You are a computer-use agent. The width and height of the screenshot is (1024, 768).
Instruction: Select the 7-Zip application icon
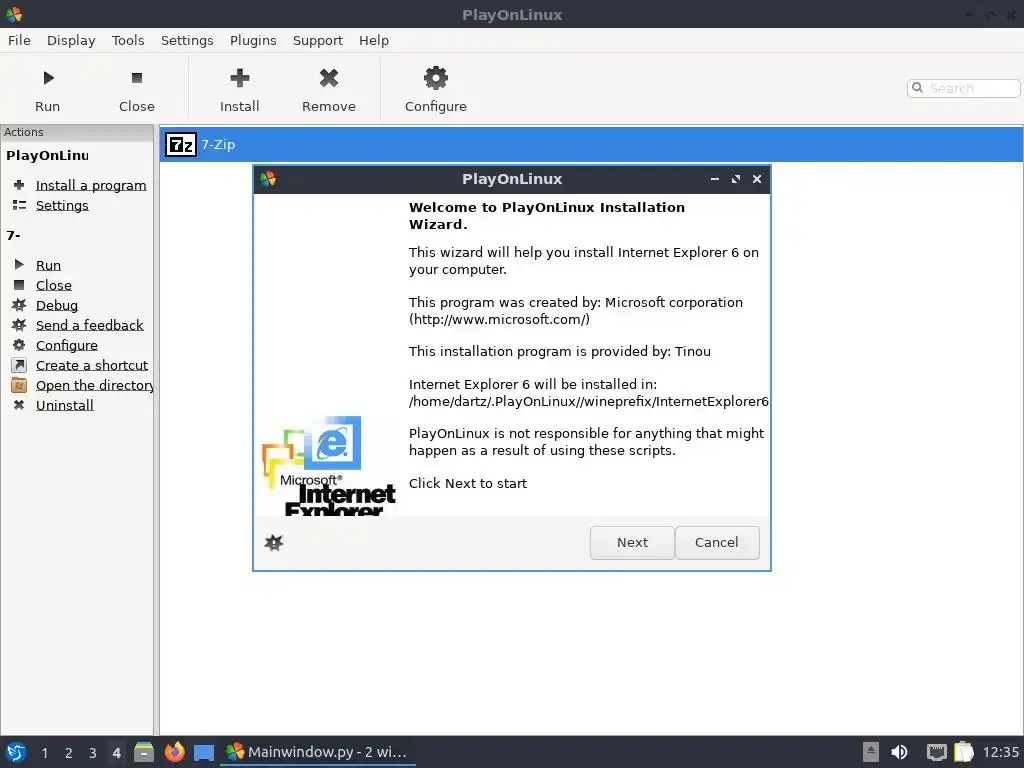coord(181,144)
